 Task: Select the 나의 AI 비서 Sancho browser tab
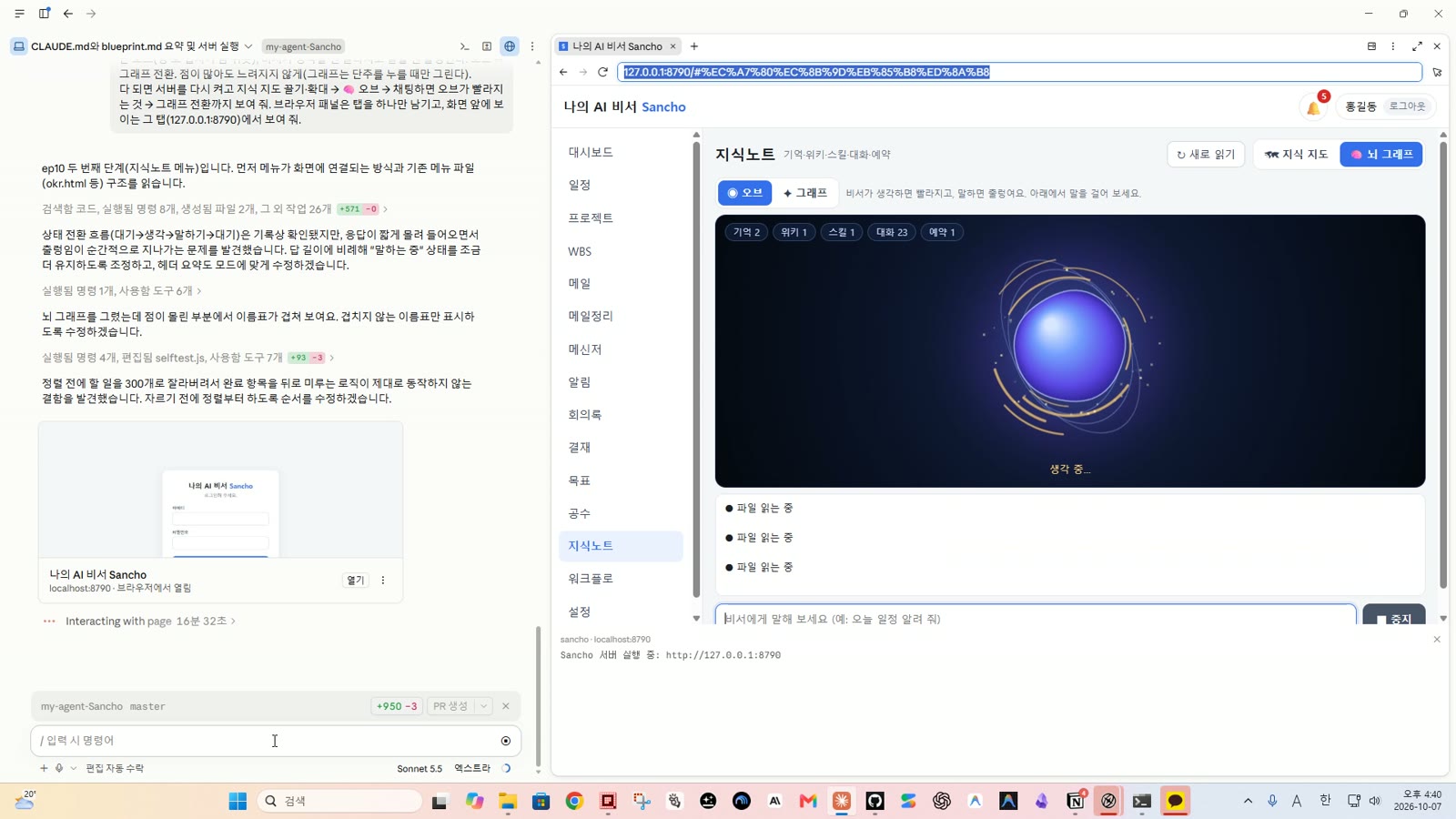tap(617, 46)
